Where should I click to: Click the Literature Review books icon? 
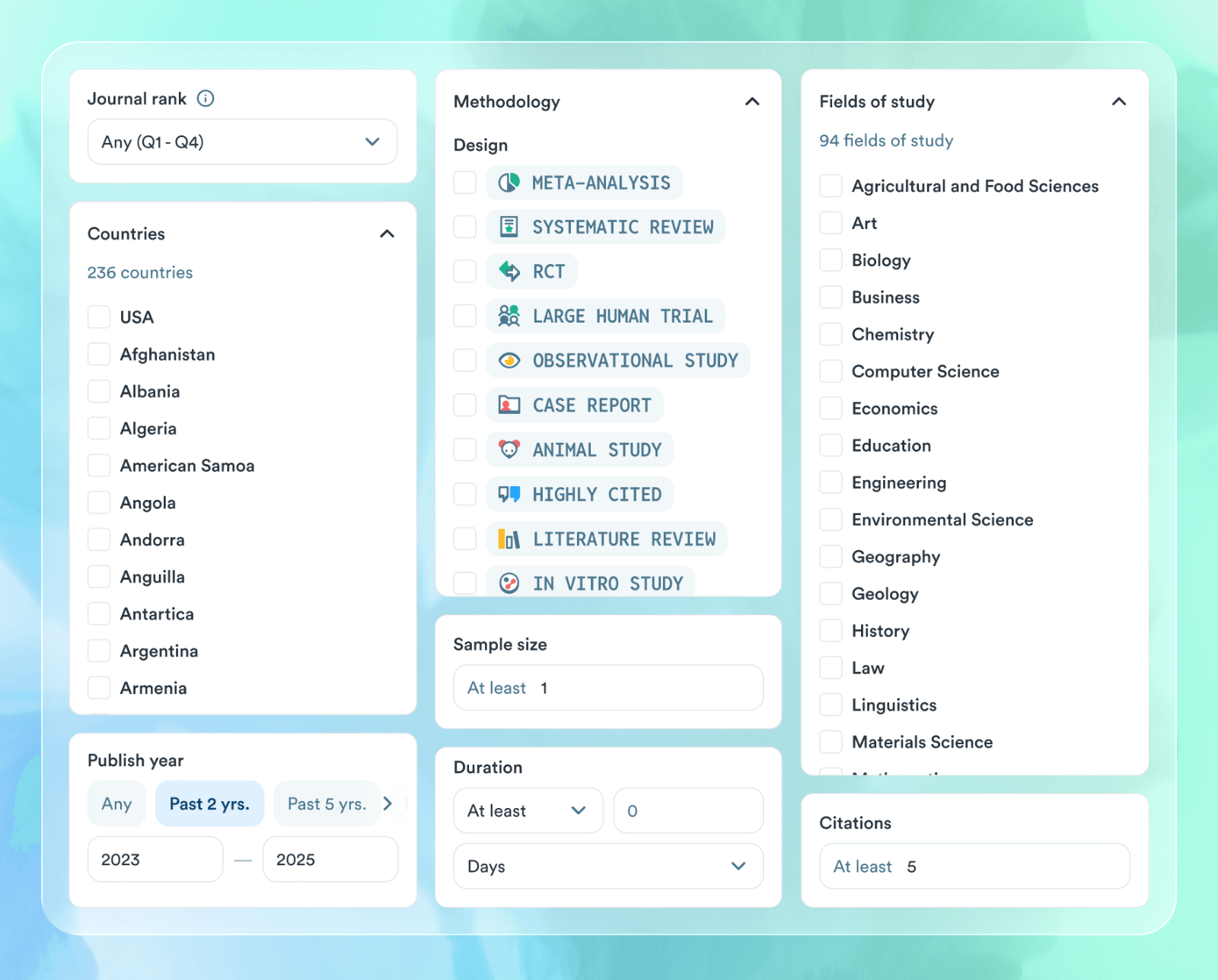pos(509,539)
